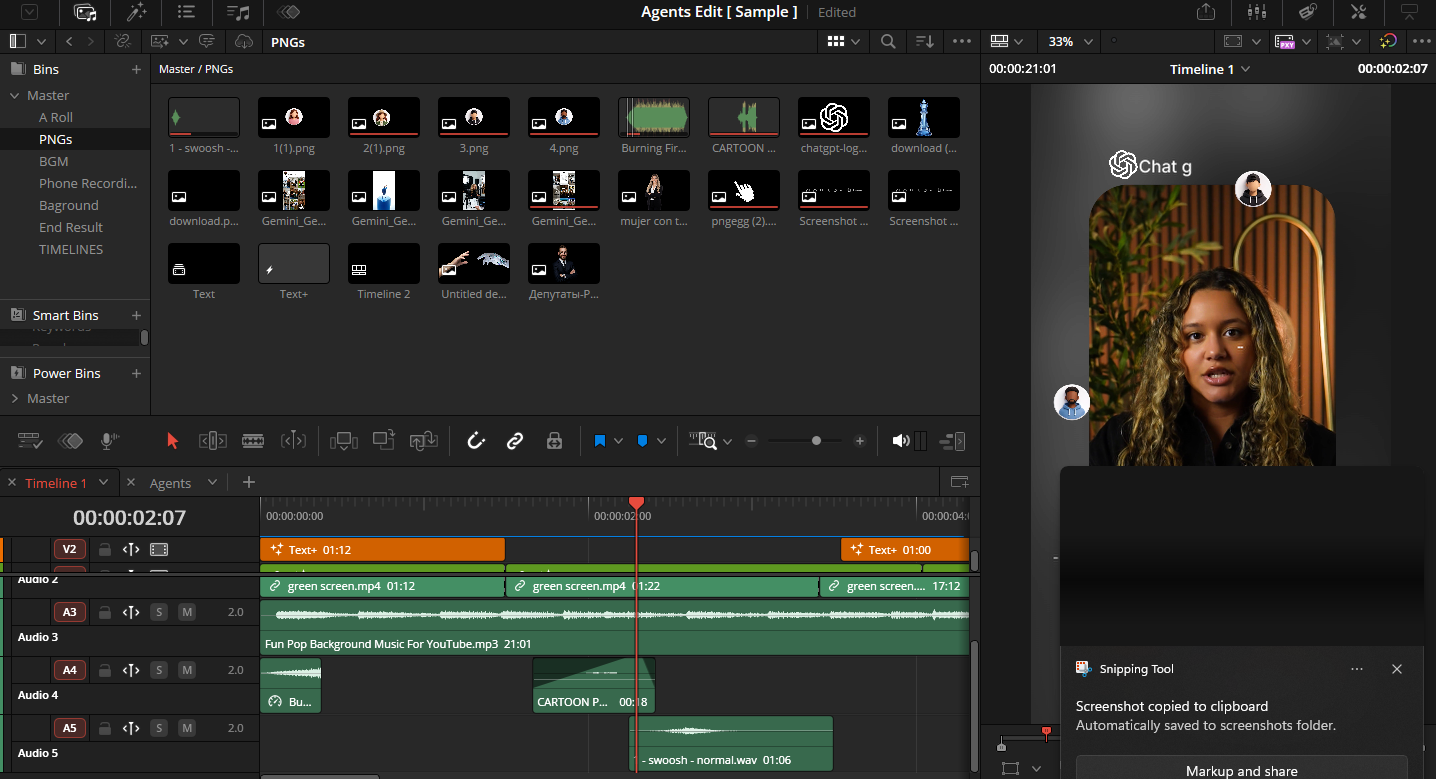Screen dimensions: 1436x779
Task: Open the flag color dropdown arrow
Action: pyautogui.click(x=619, y=441)
